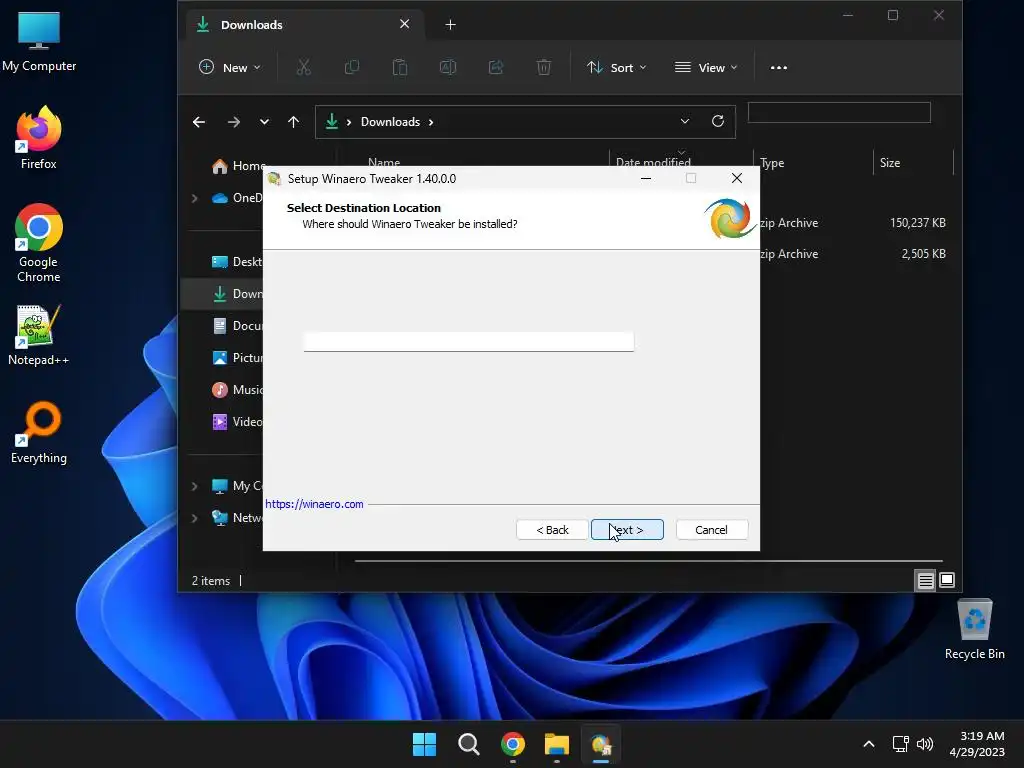Click the Copy icon in Explorer toolbar
The image size is (1024, 768).
(x=352, y=67)
